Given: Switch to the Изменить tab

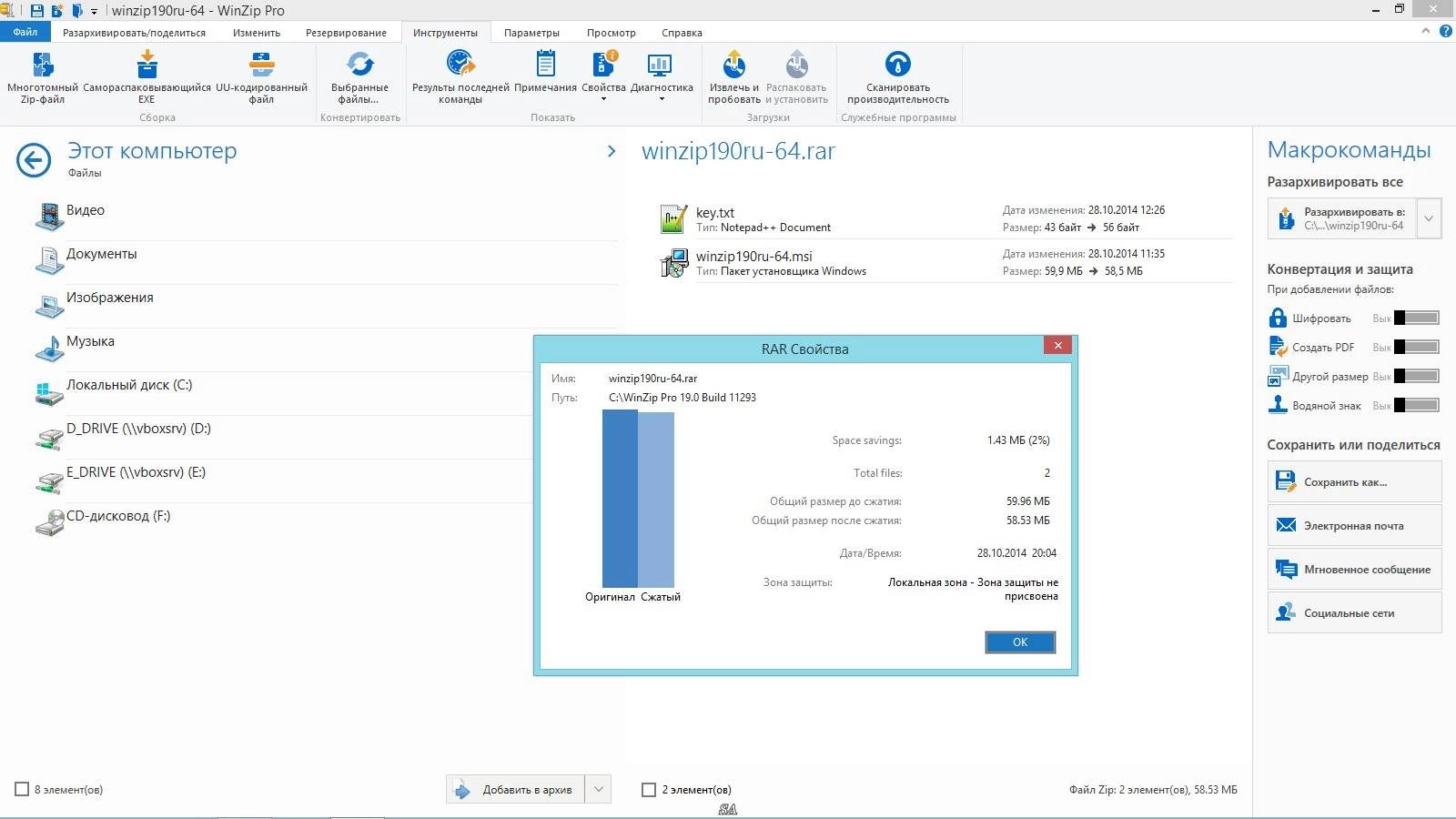Looking at the screenshot, I should [x=257, y=33].
